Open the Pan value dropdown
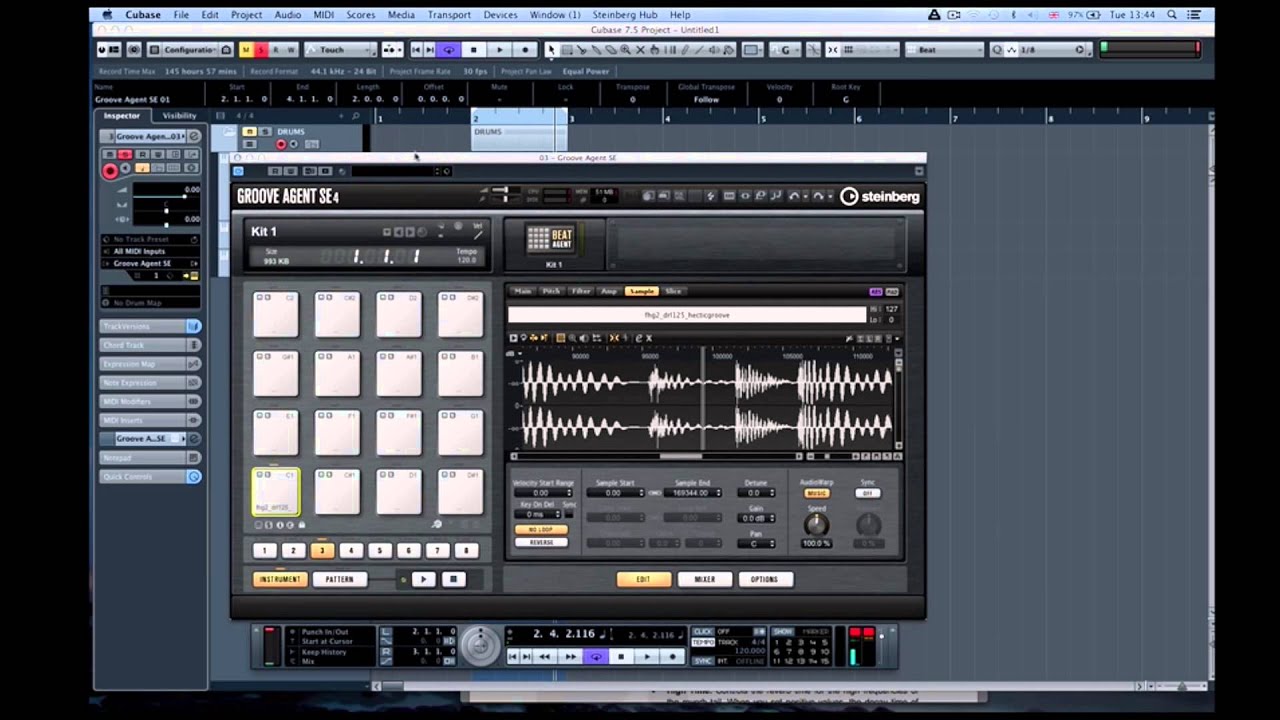 point(756,543)
